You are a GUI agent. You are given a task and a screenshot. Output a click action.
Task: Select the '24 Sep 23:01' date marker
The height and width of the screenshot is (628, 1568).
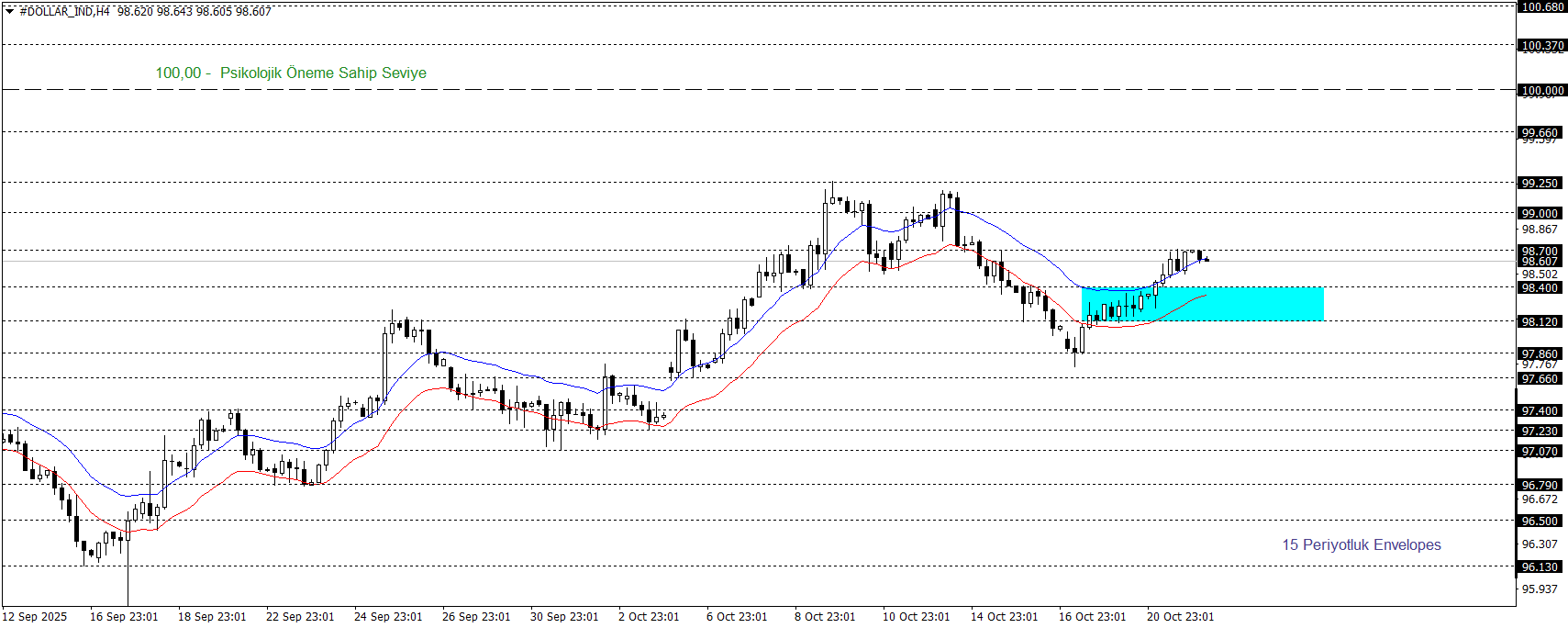[388, 617]
